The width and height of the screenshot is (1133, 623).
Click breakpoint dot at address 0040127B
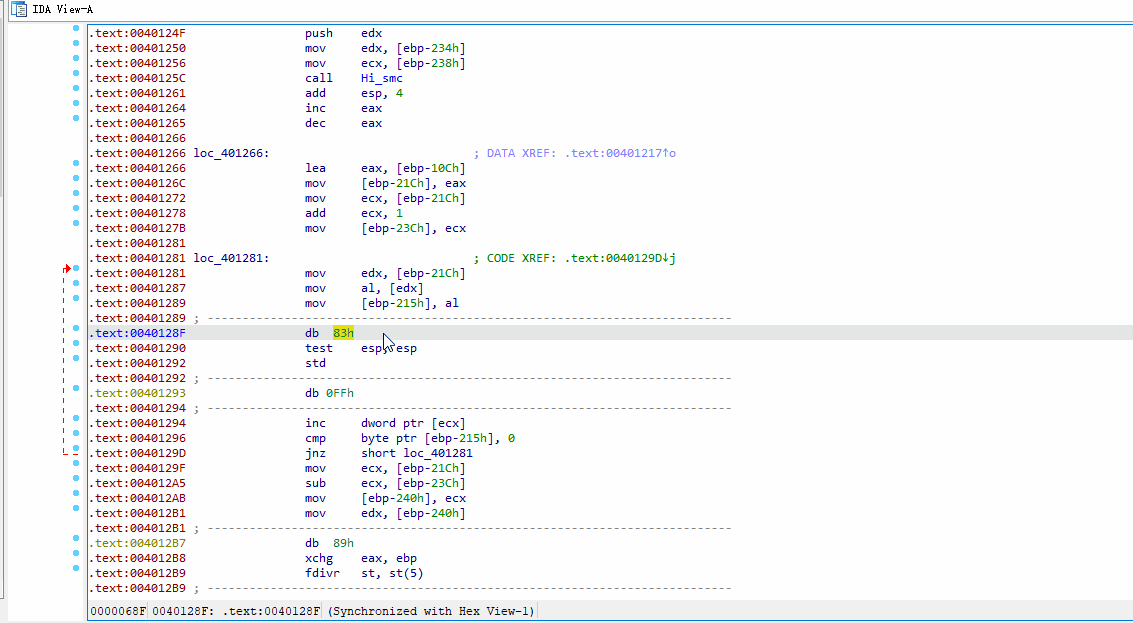76,223
